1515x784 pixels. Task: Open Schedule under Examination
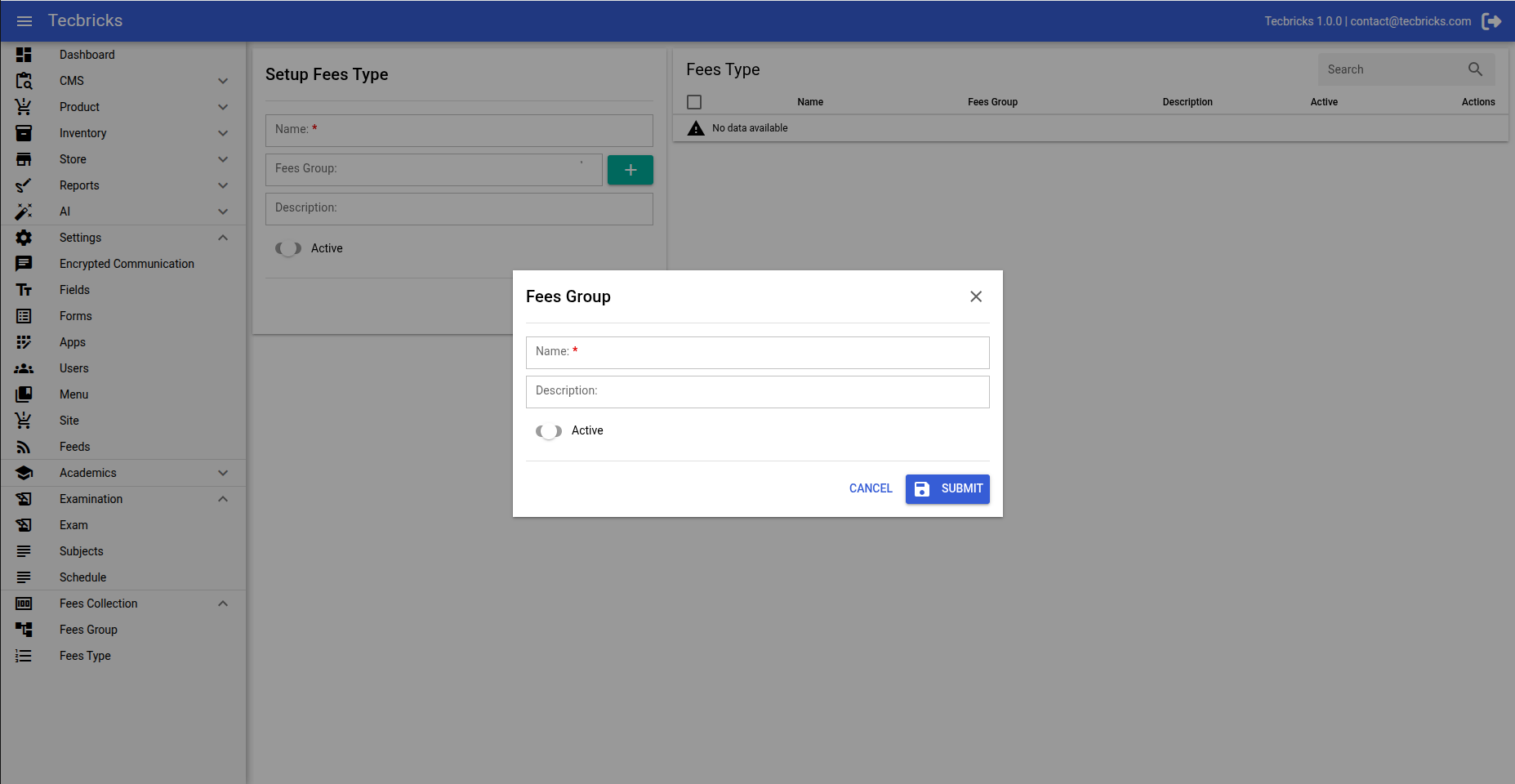[123, 577]
